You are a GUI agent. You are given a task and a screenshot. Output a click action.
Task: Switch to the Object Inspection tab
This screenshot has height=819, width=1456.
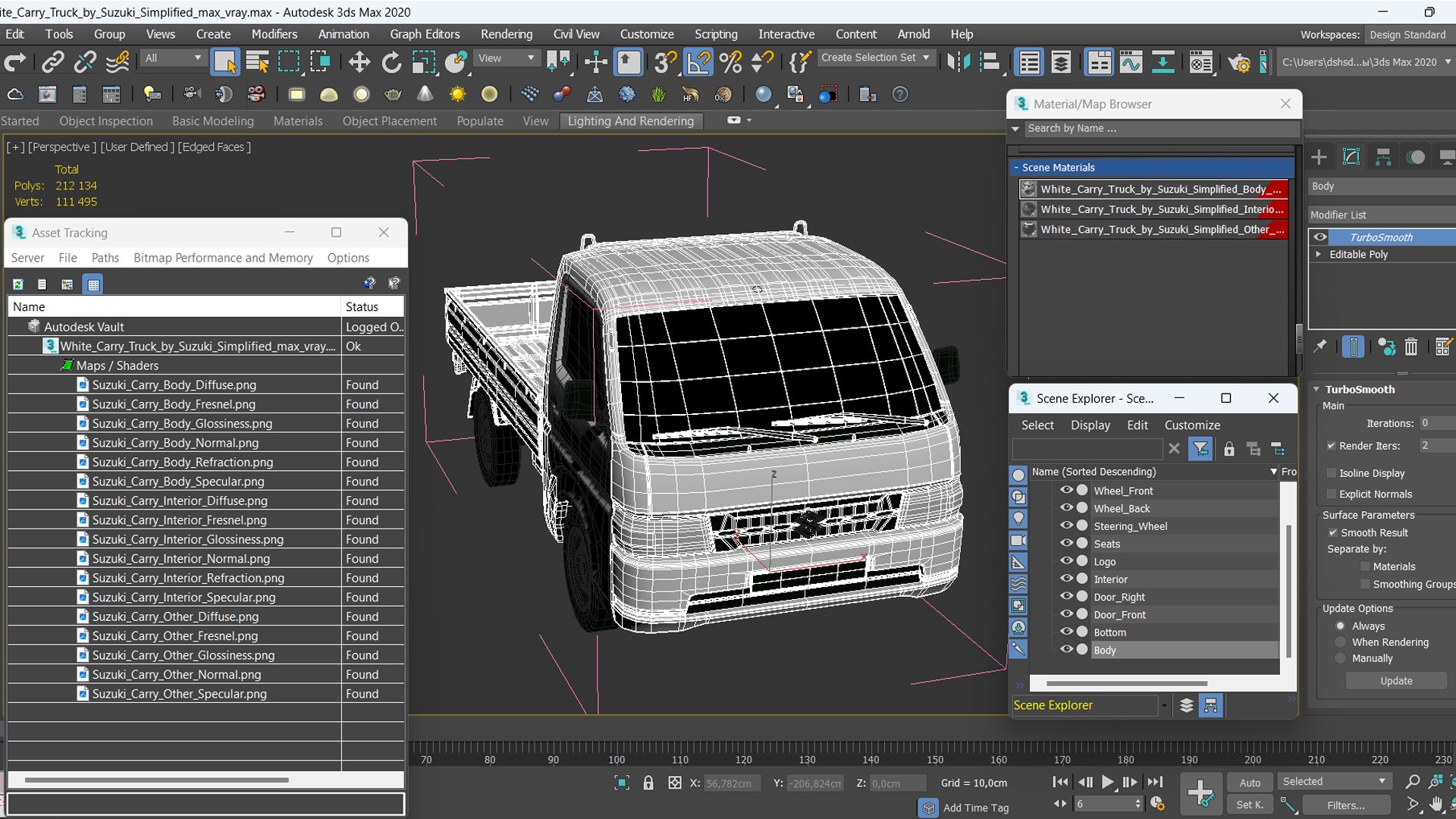click(x=106, y=121)
